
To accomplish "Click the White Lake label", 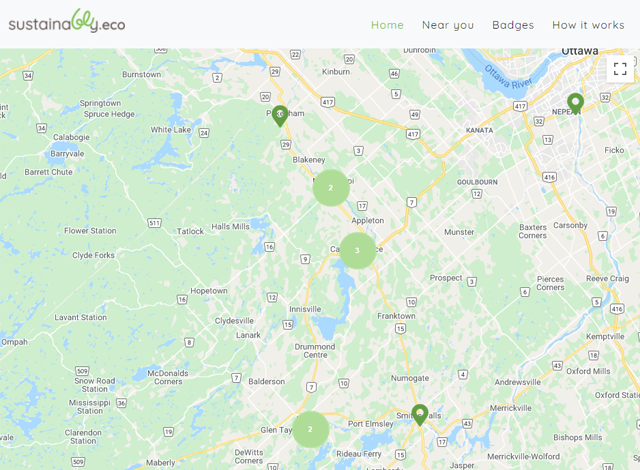I will point(171,130).
